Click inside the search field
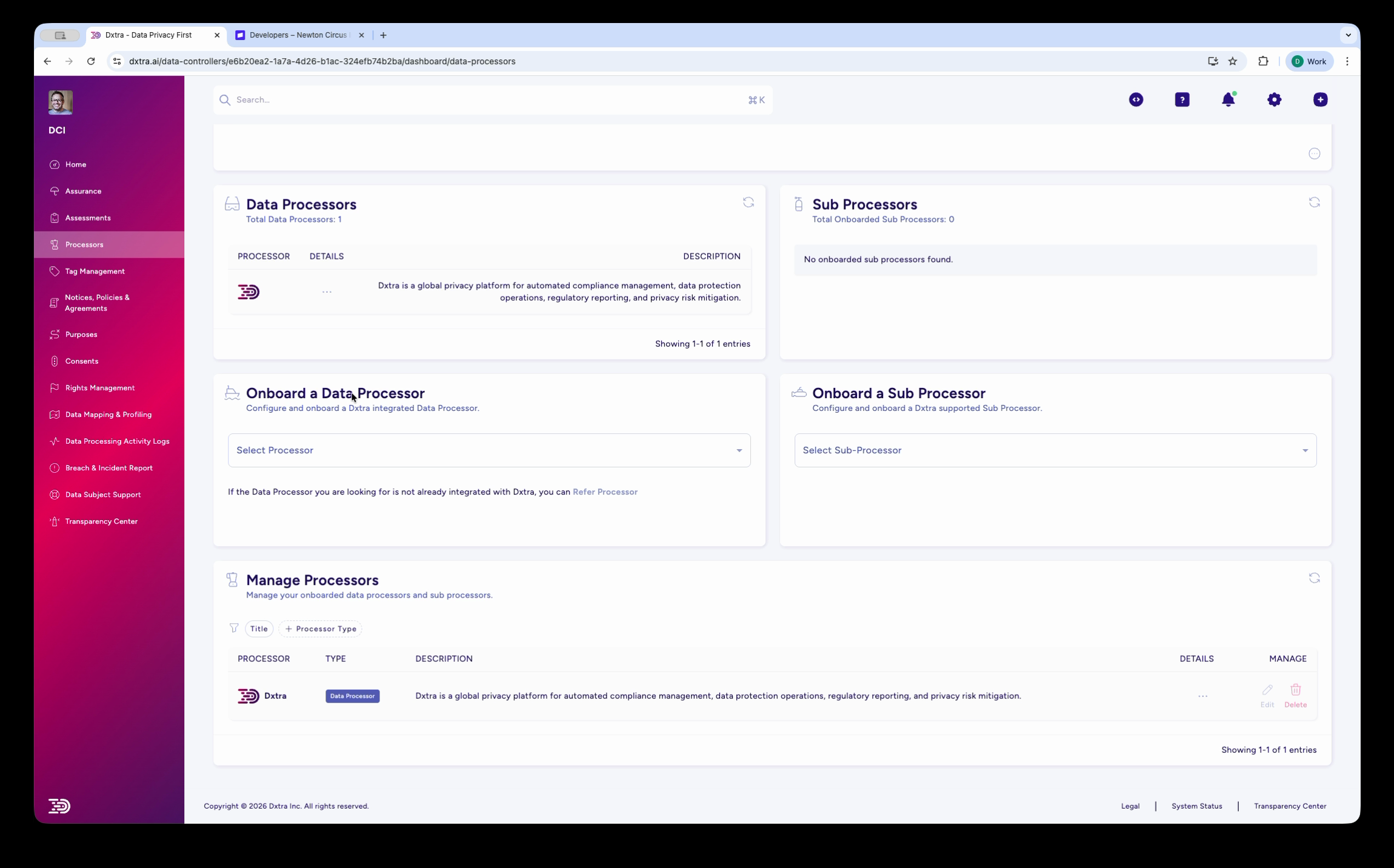Image resolution: width=1394 pixels, height=868 pixels. coord(424,99)
